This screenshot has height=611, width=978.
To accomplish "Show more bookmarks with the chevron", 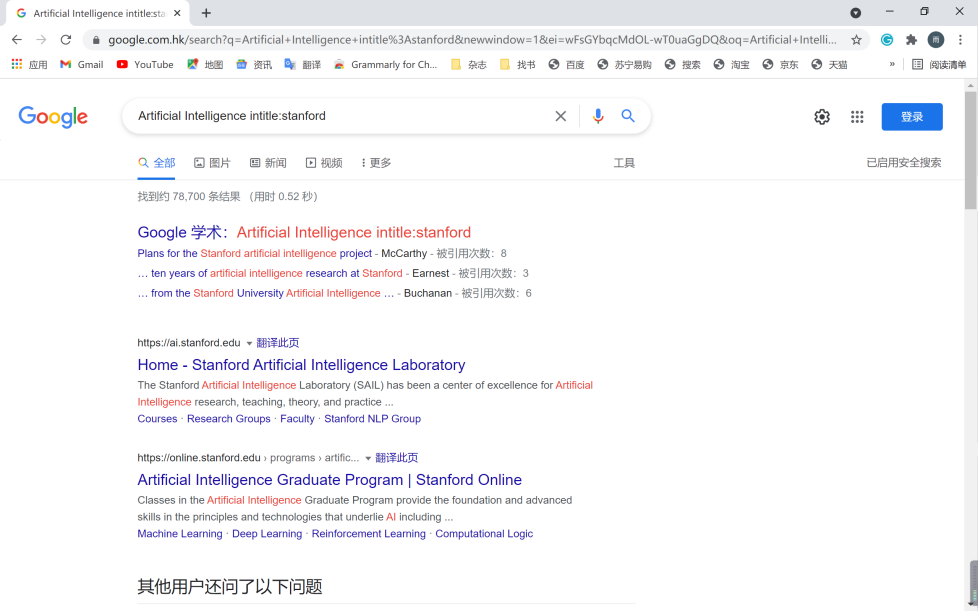I will 892,64.
